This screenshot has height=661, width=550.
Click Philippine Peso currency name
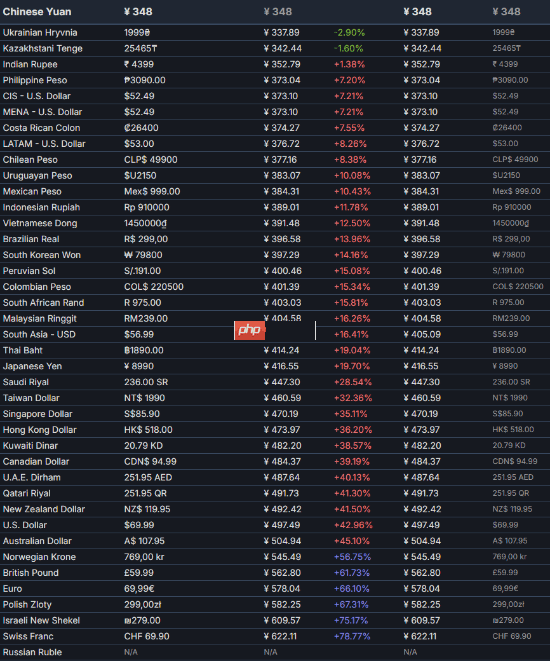[35, 80]
